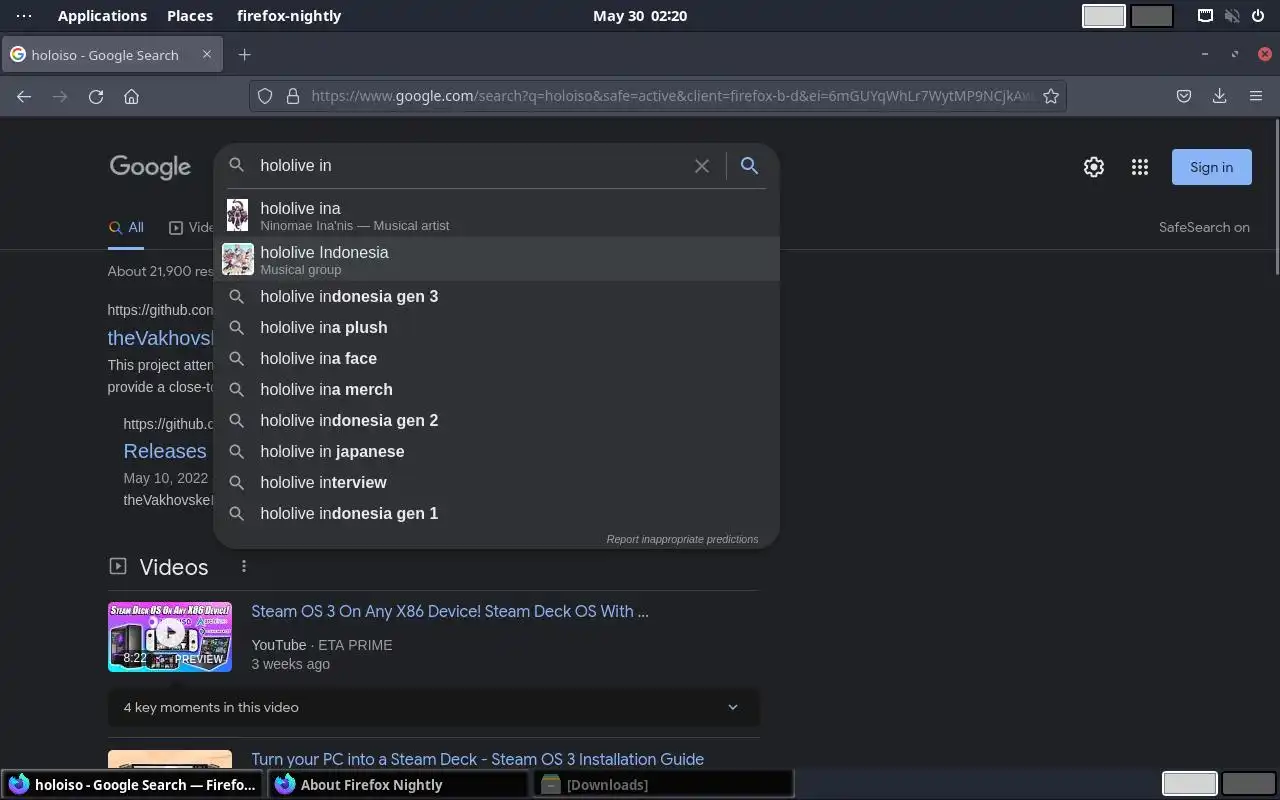
Task: Open the system volume muted icon
Action: coord(1232,15)
